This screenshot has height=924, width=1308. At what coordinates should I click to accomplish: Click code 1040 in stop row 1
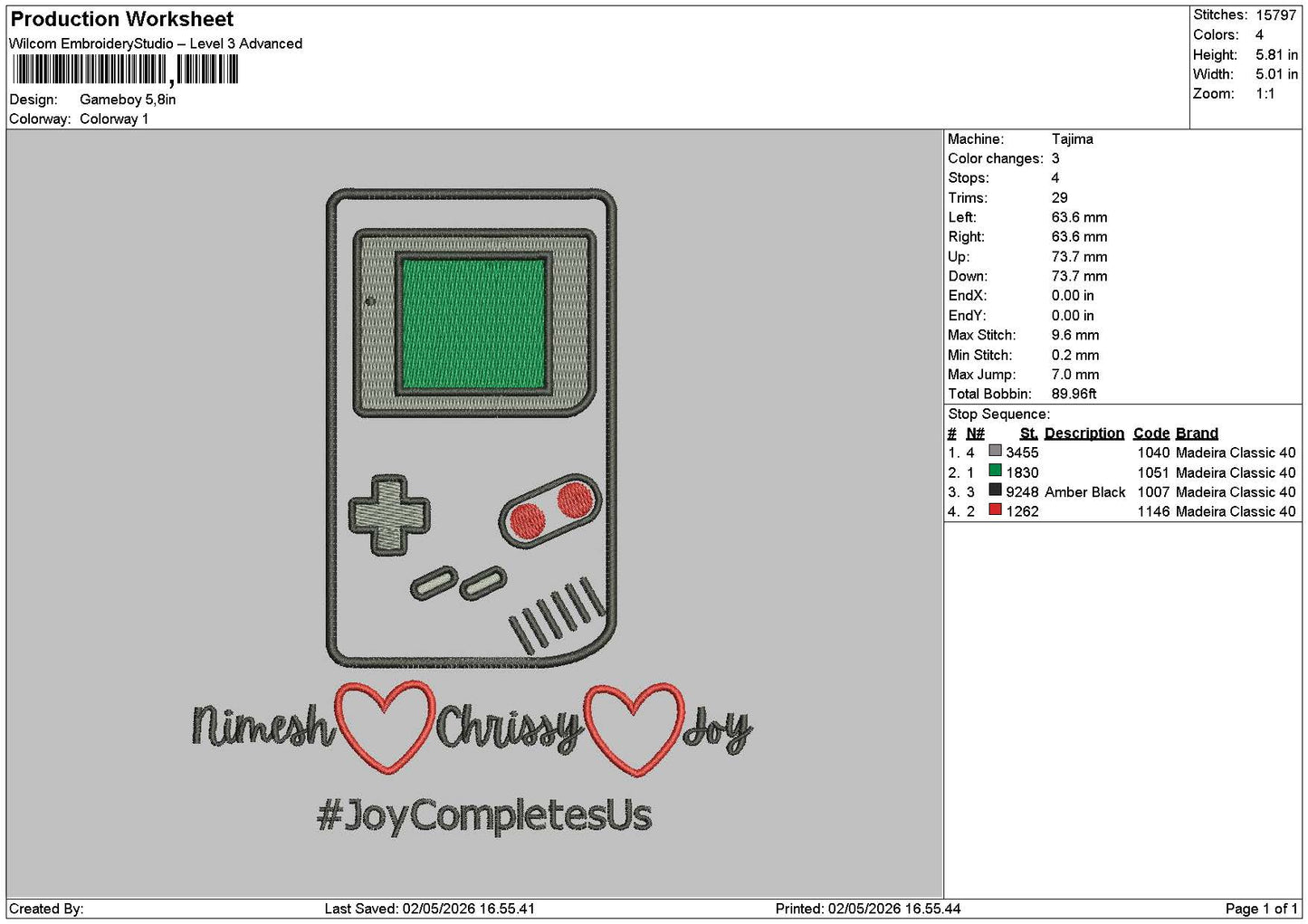[1154, 452]
